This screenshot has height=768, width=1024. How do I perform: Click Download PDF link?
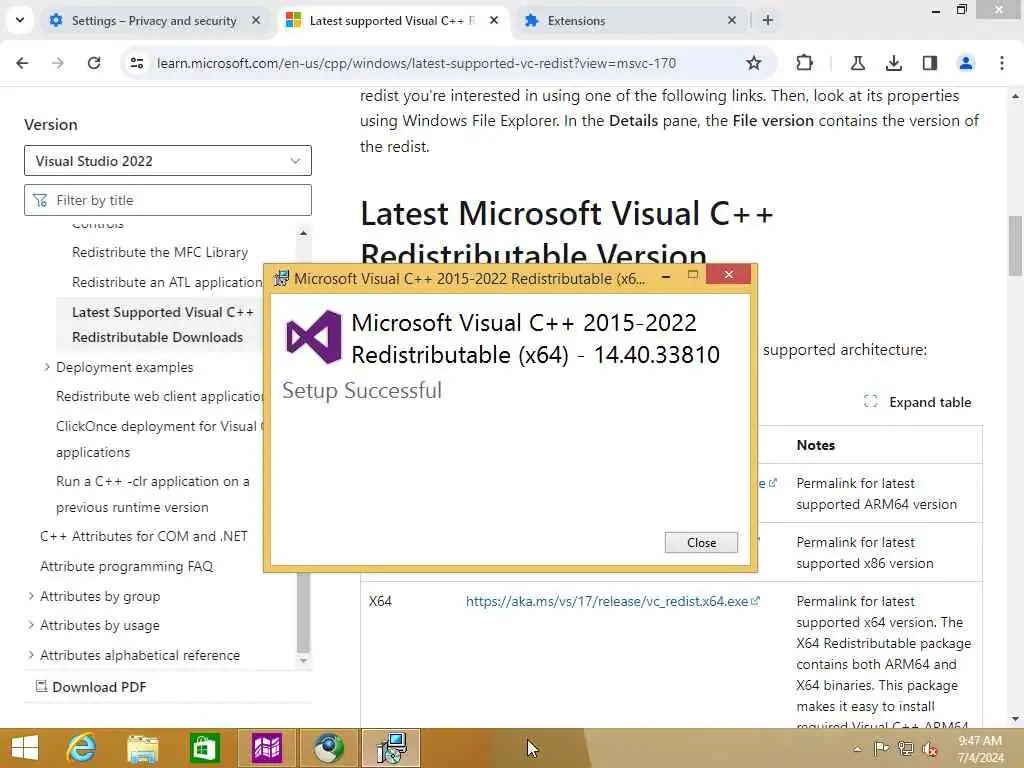pos(91,687)
